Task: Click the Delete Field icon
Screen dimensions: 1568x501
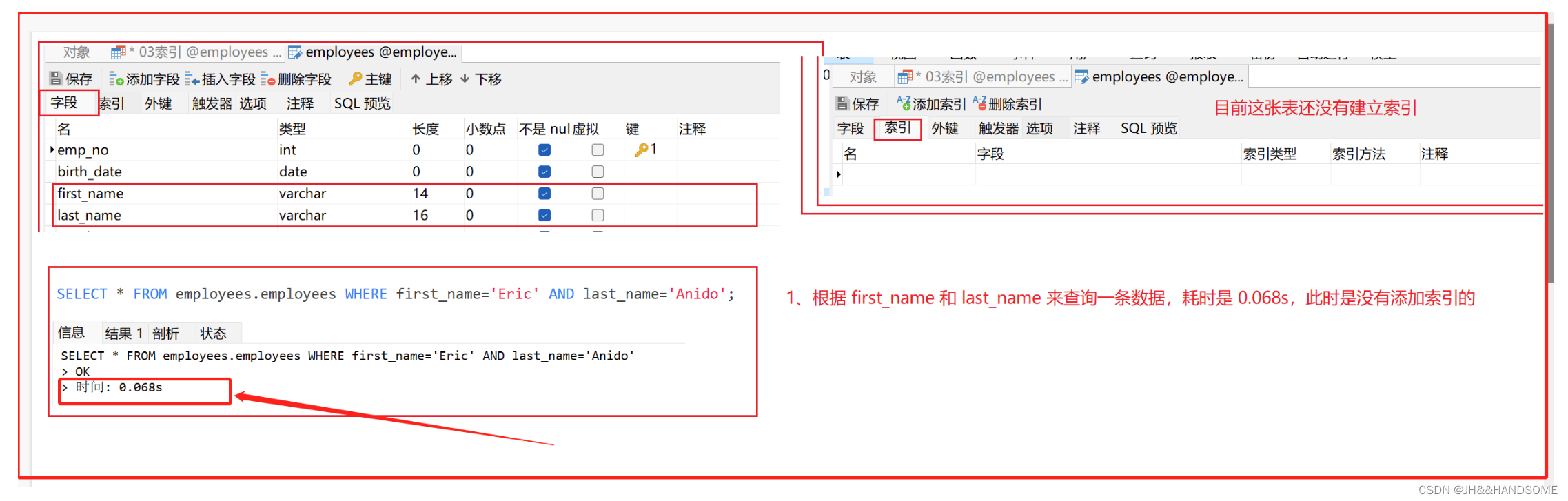Action: [268, 79]
